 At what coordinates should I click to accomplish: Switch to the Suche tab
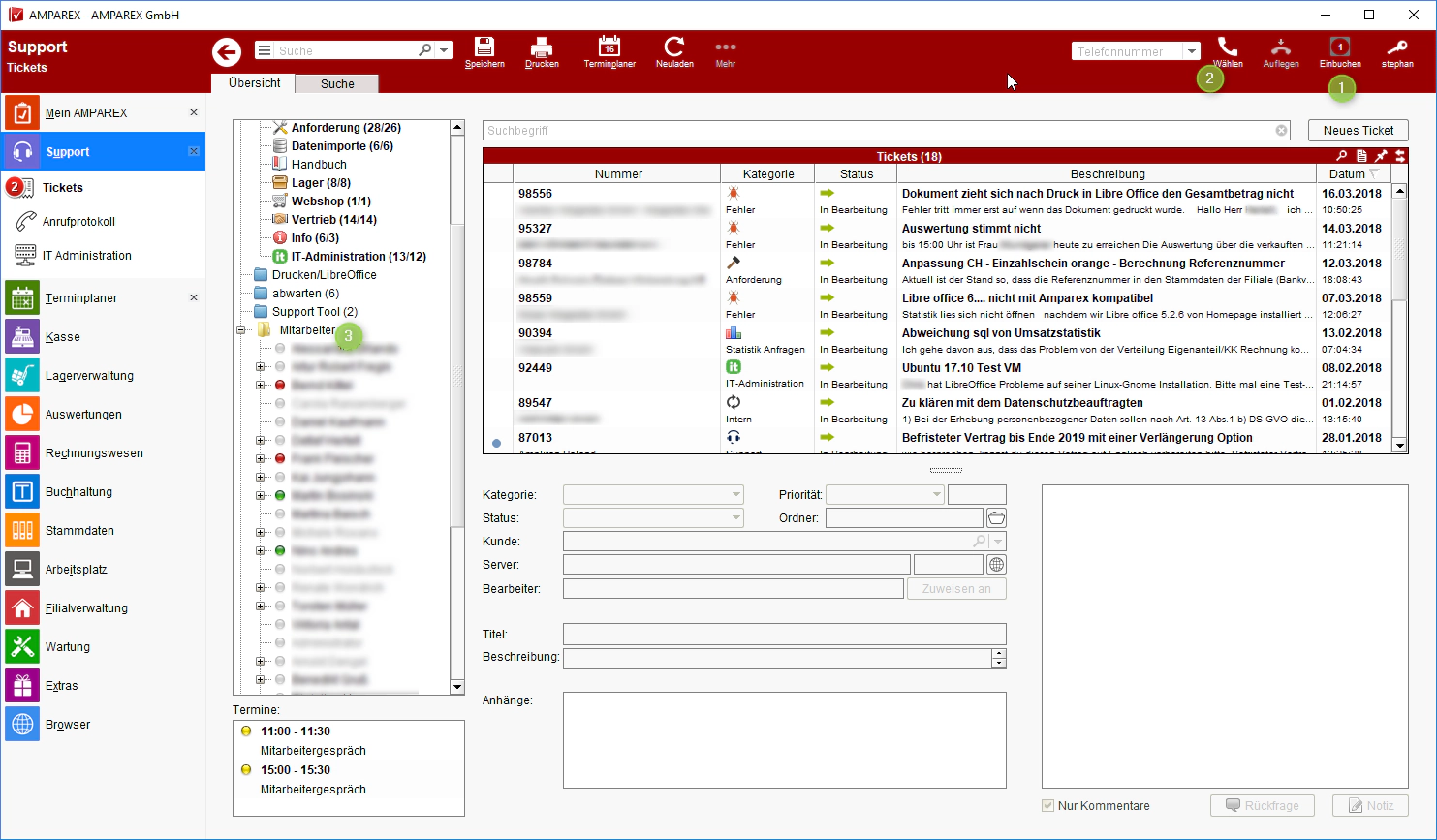pyautogui.click(x=337, y=84)
